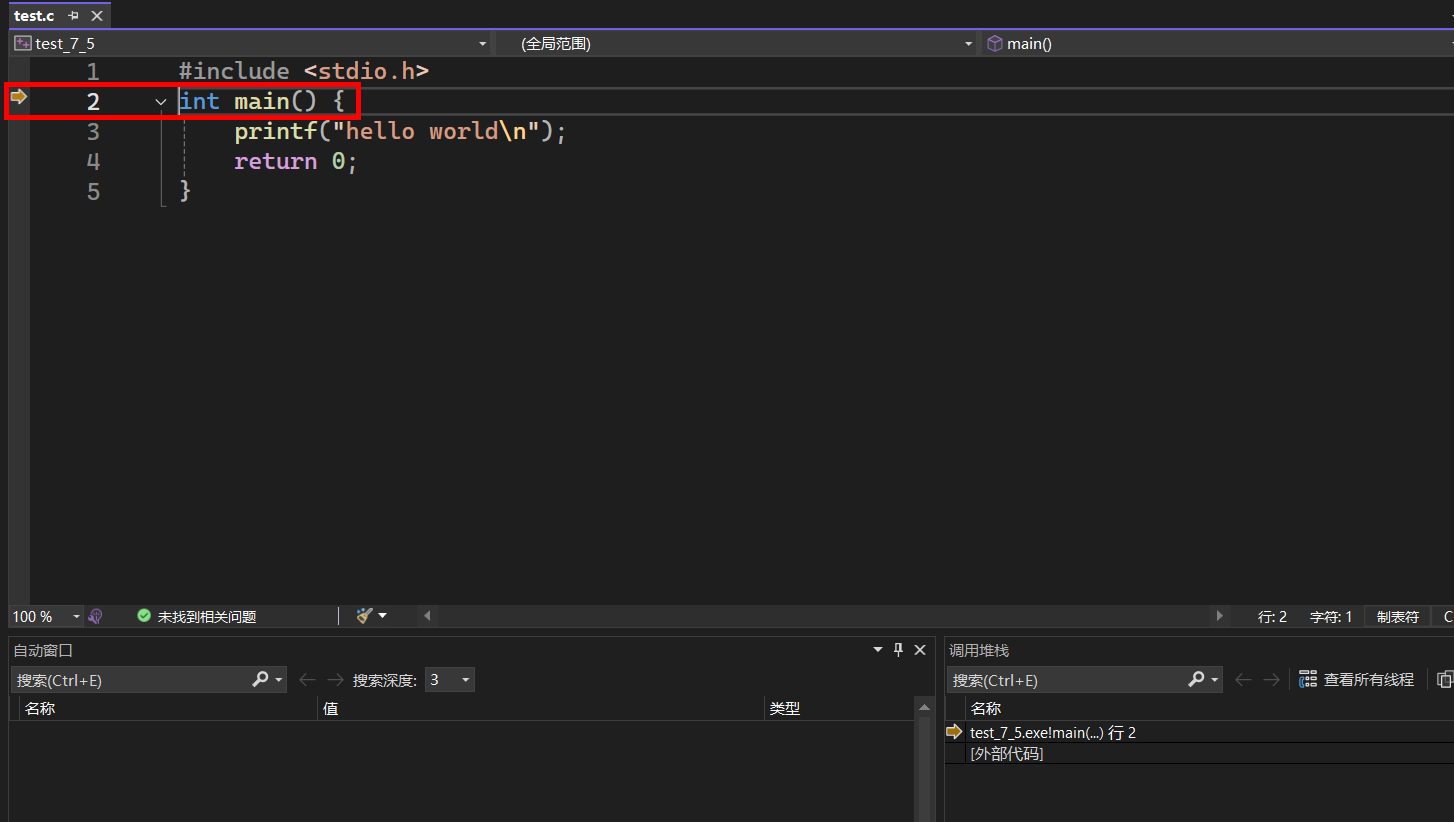Screen dimensions: 1454x822
Task: Click the 调用堆栈 search back arrow
Action: click(x=1243, y=680)
